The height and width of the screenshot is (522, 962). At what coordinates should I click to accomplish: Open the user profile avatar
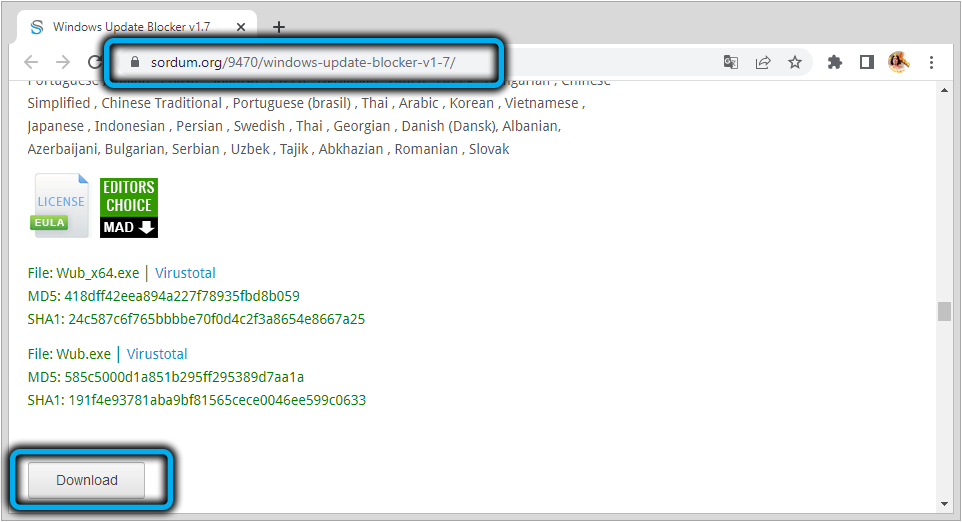pyautogui.click(x=898, y=62)
